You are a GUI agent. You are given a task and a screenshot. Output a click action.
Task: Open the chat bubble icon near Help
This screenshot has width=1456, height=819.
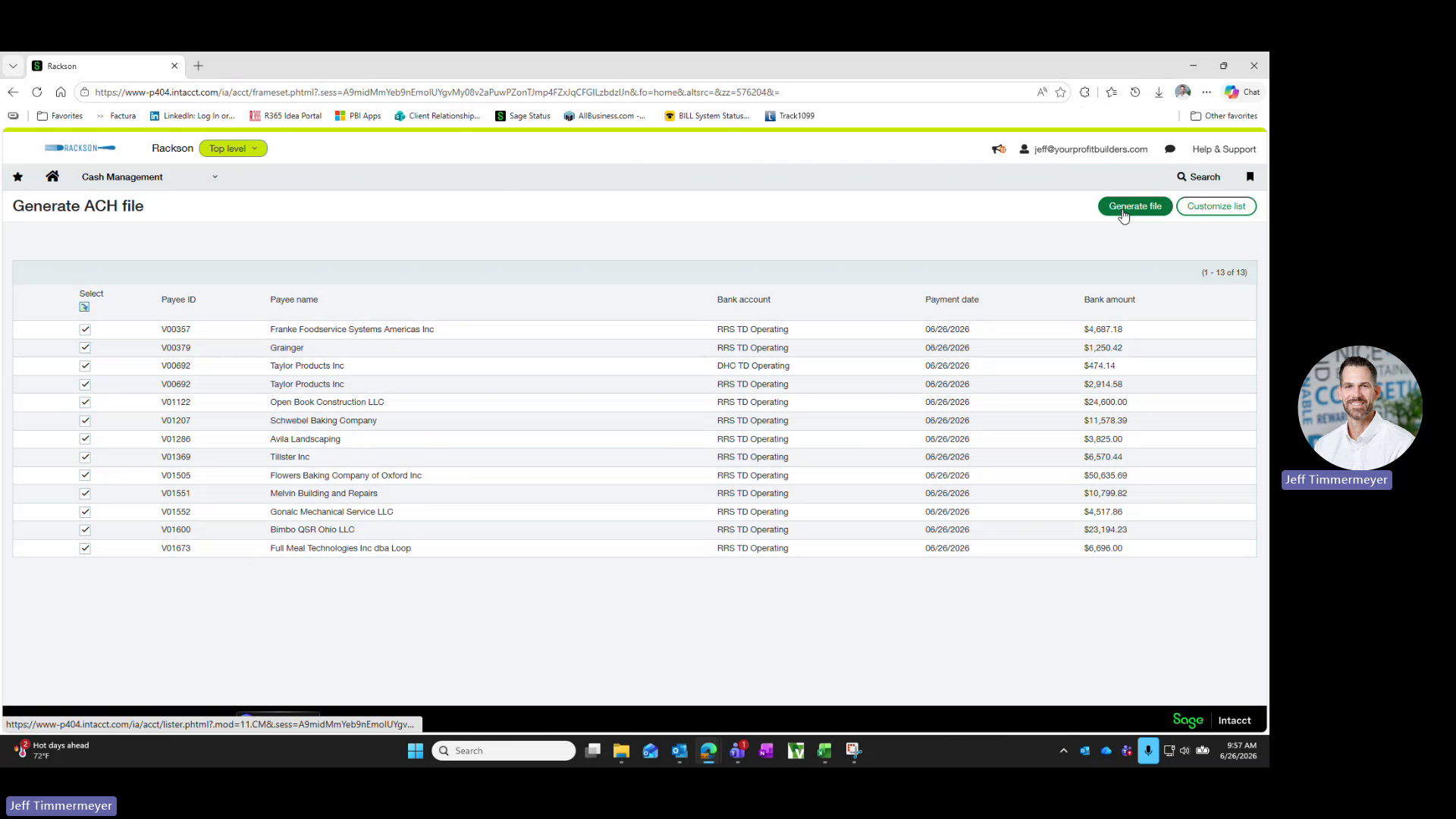[1170, 149]
